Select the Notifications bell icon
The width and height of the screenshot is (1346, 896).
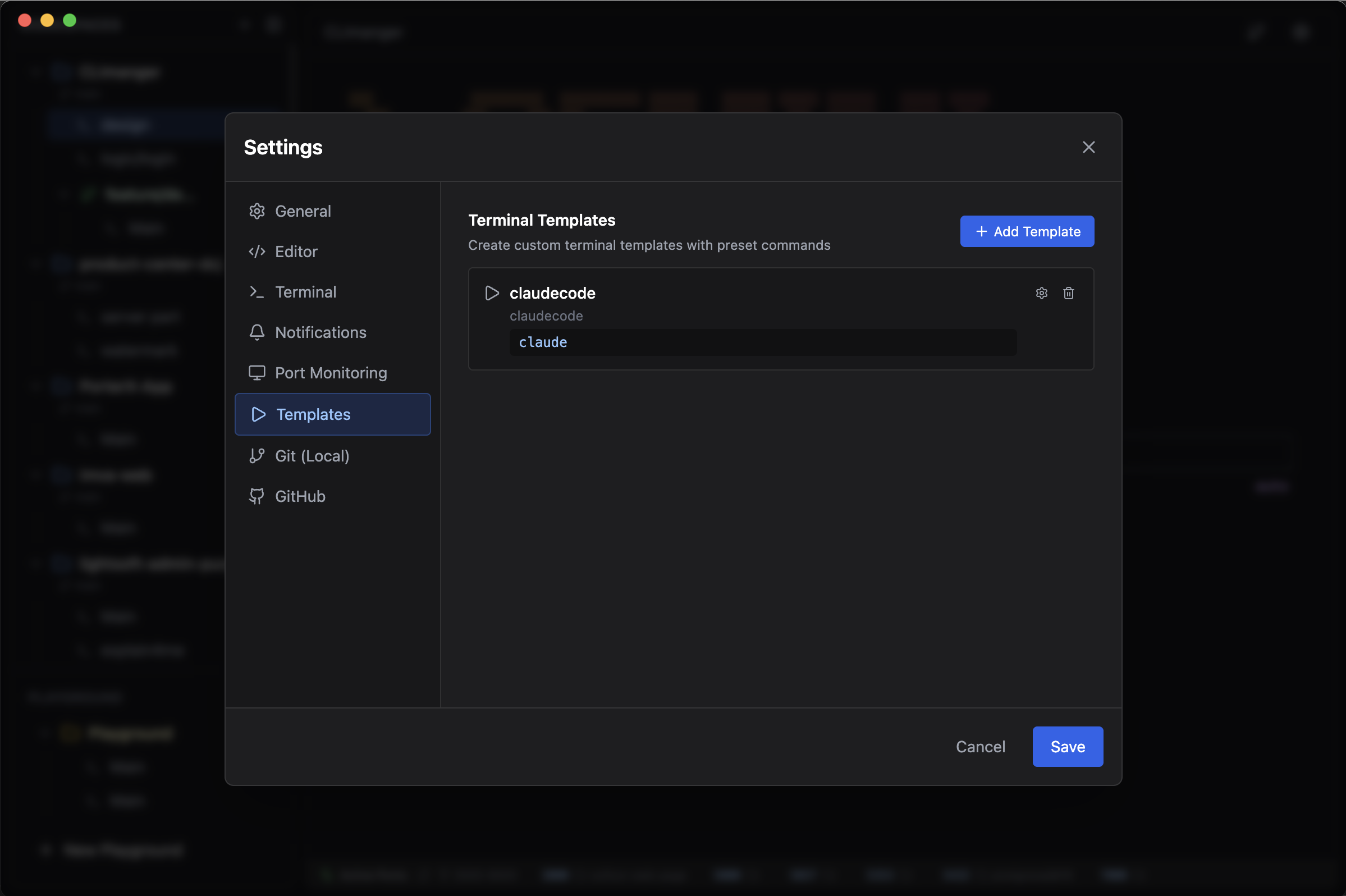pos(257,332)
